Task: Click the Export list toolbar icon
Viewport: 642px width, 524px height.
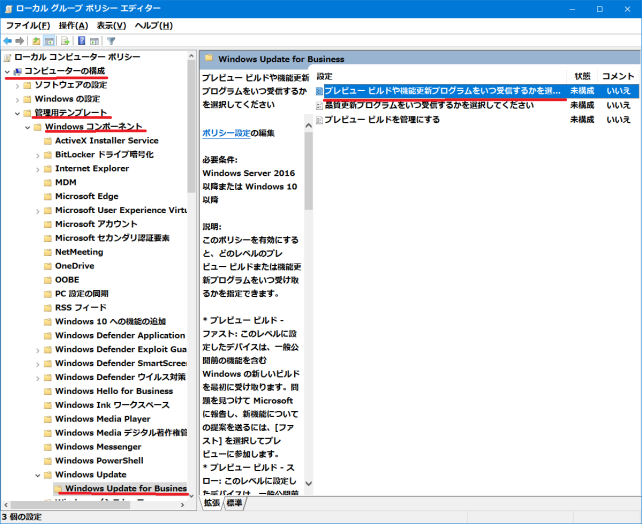Action: pyautogui.click(x=65, y=41)
